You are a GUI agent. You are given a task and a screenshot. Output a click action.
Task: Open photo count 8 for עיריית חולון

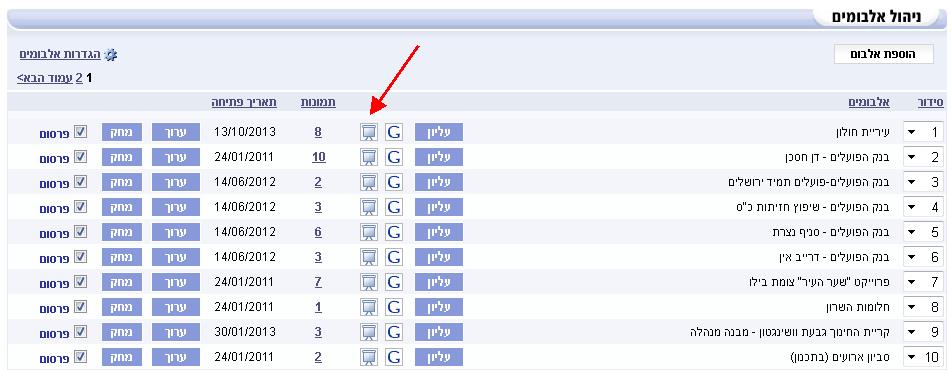(318, 132)
